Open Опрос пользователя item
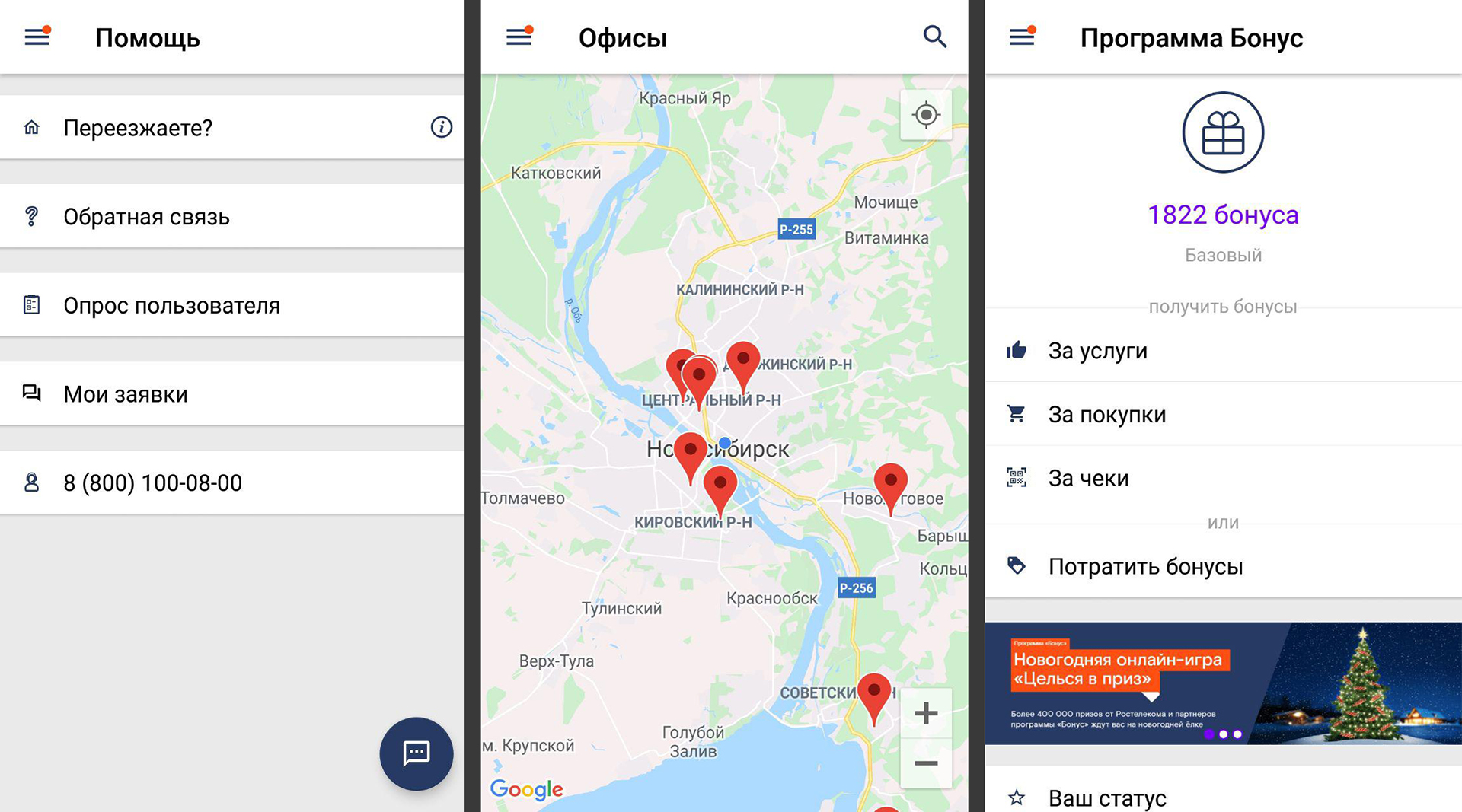 pos(232,305)
